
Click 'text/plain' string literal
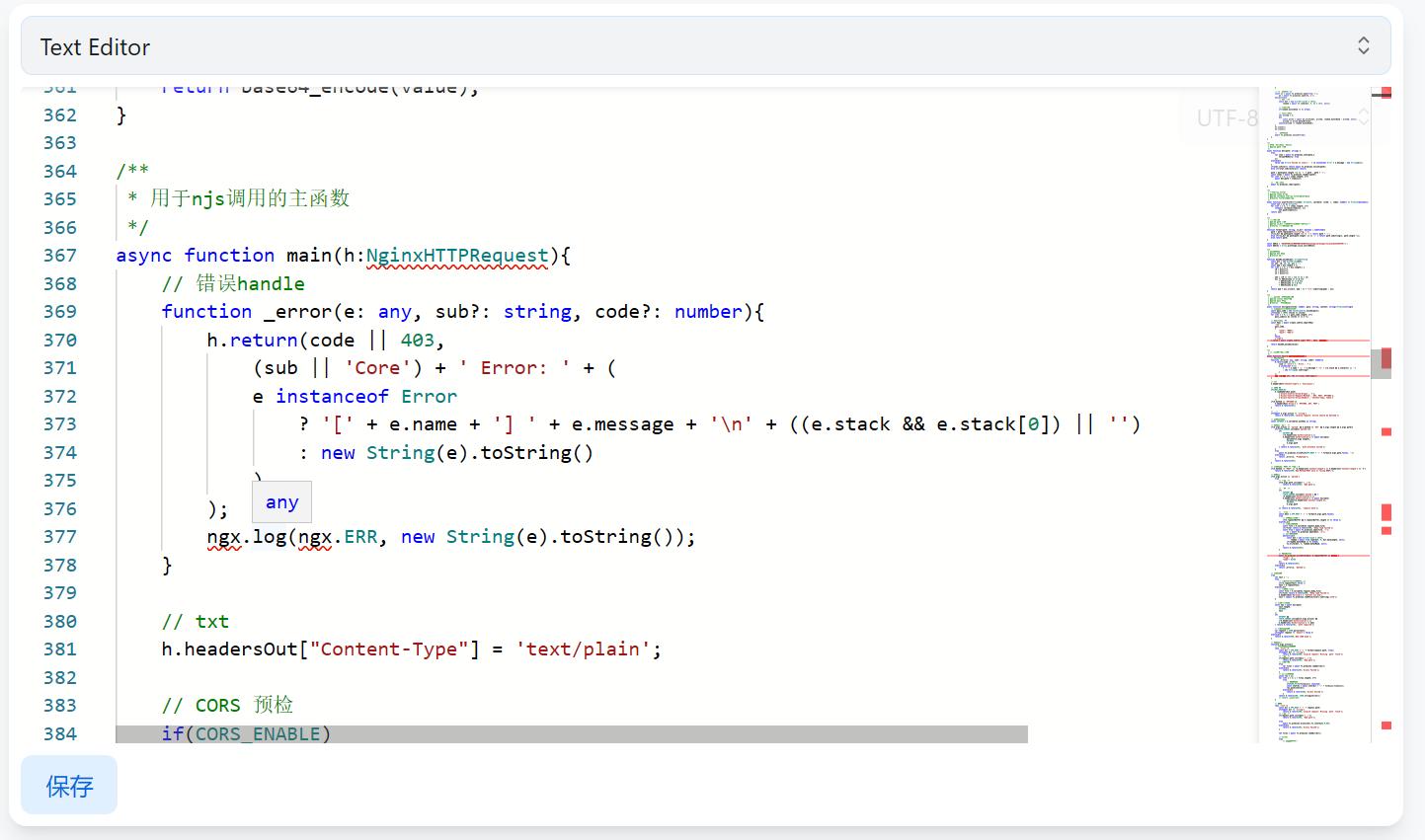point(583,649)
